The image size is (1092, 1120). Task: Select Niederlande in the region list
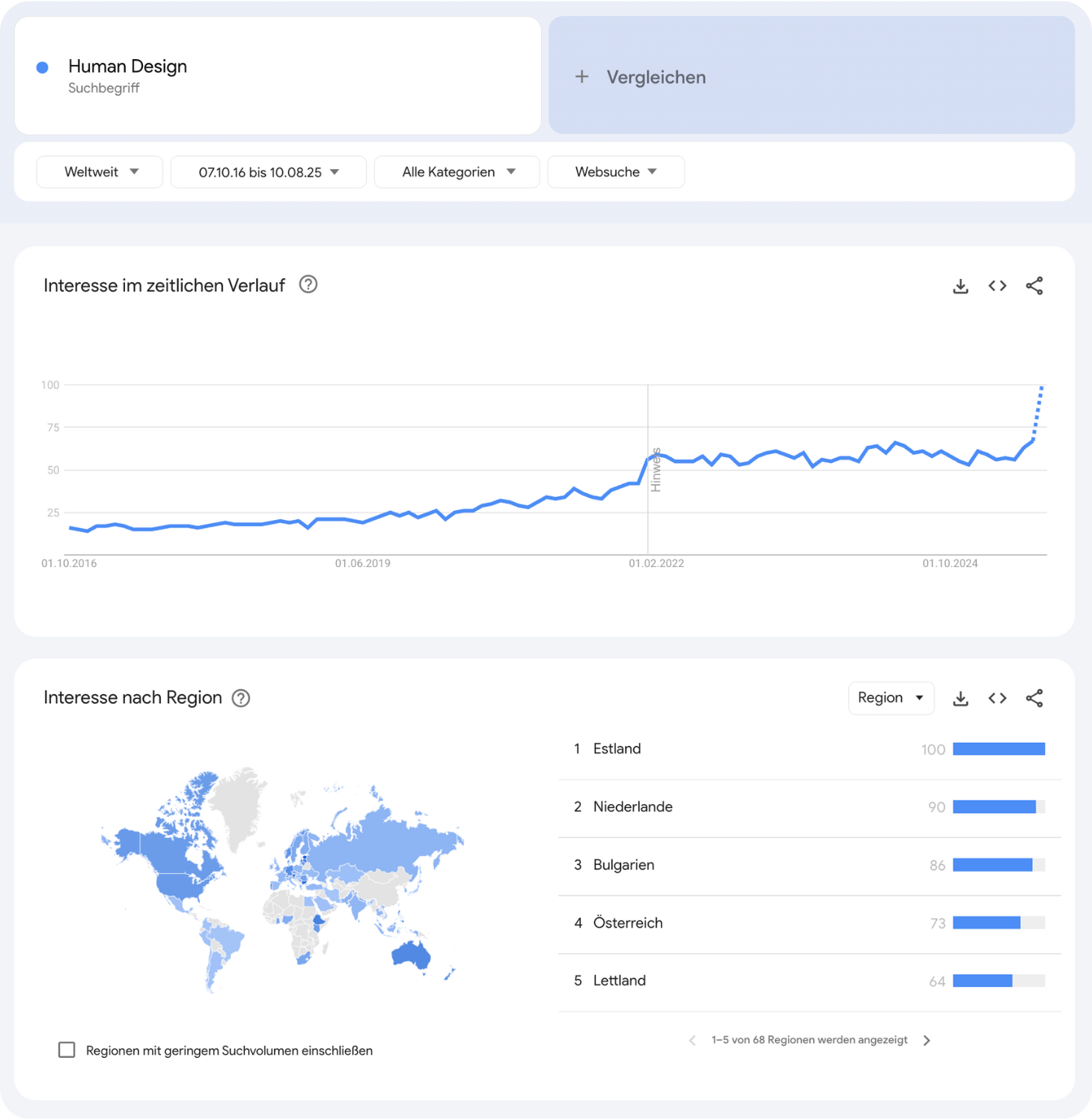(x=632, y=807)
